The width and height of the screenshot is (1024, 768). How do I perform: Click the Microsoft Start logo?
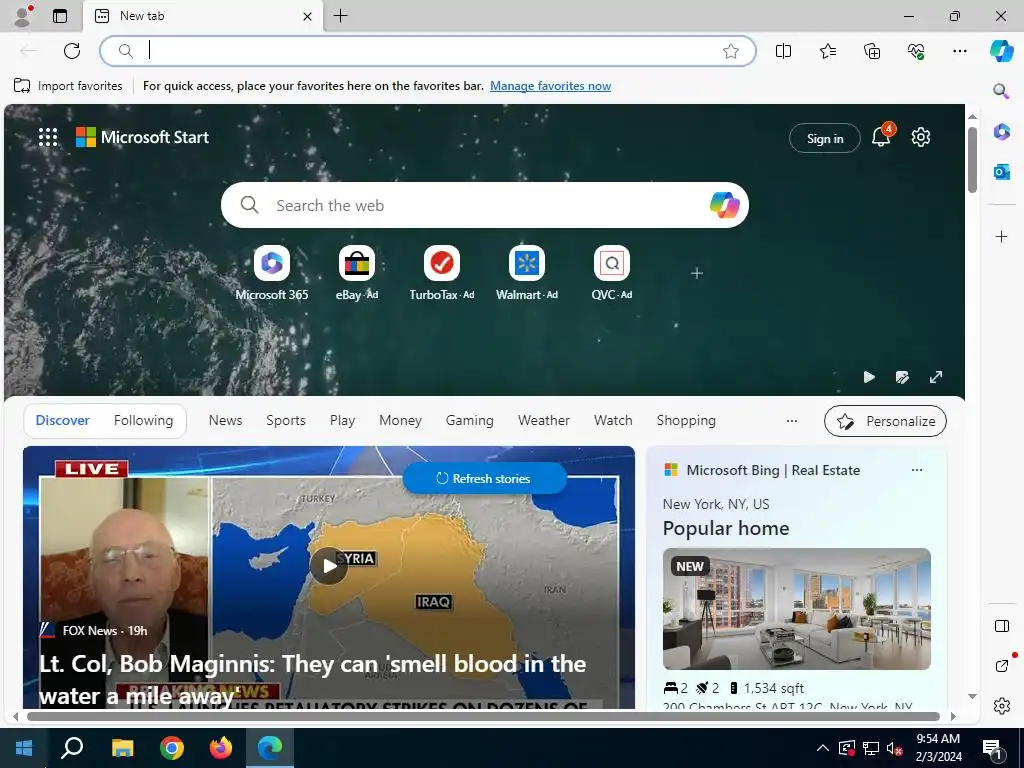click(142, 137)
